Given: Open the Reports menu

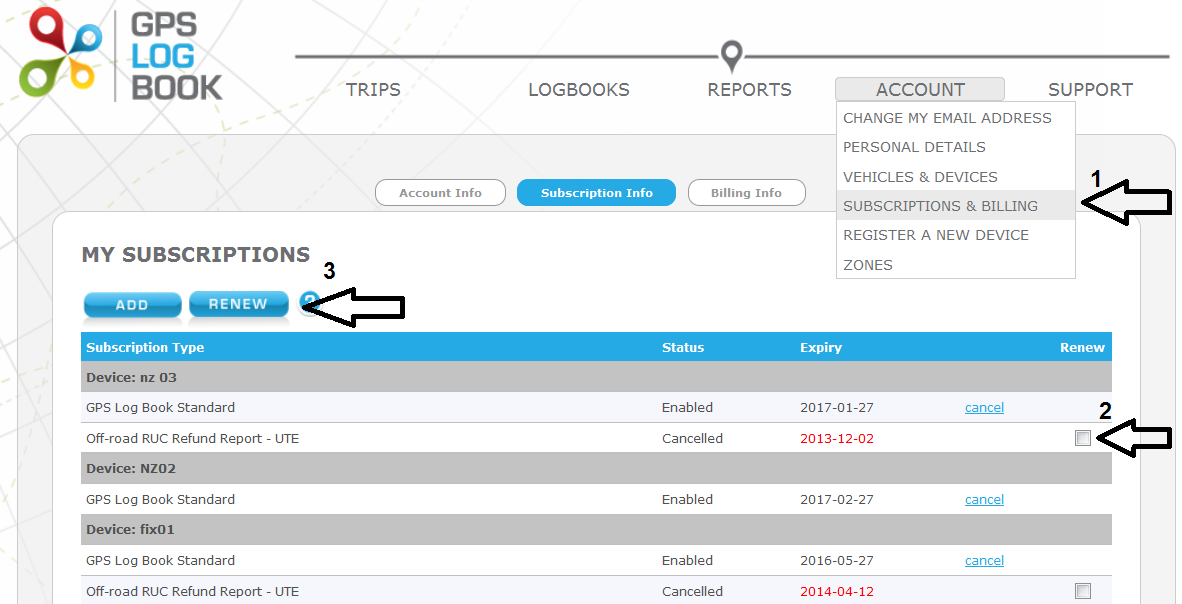Looking at the screenshot, I should coord(749,90).
